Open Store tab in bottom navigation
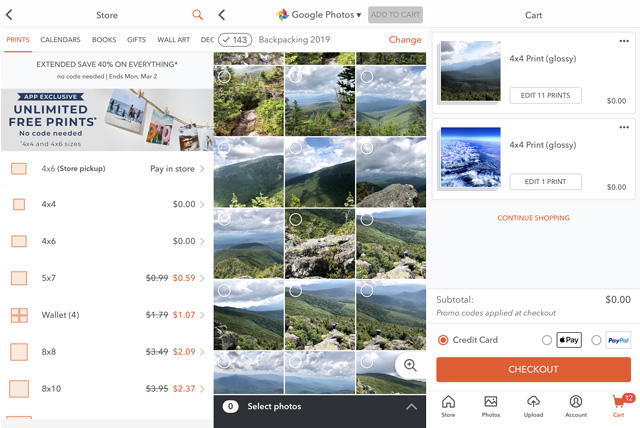The image size is (640, 428). click(448, 406)
